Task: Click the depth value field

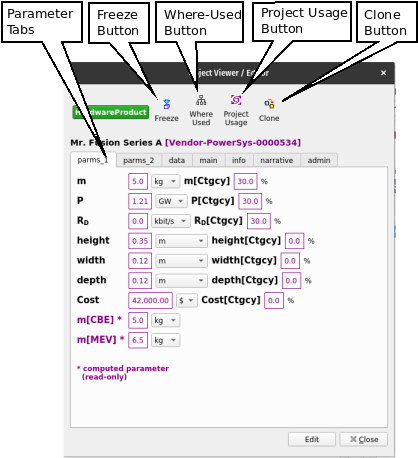Action: pos(140,280)
